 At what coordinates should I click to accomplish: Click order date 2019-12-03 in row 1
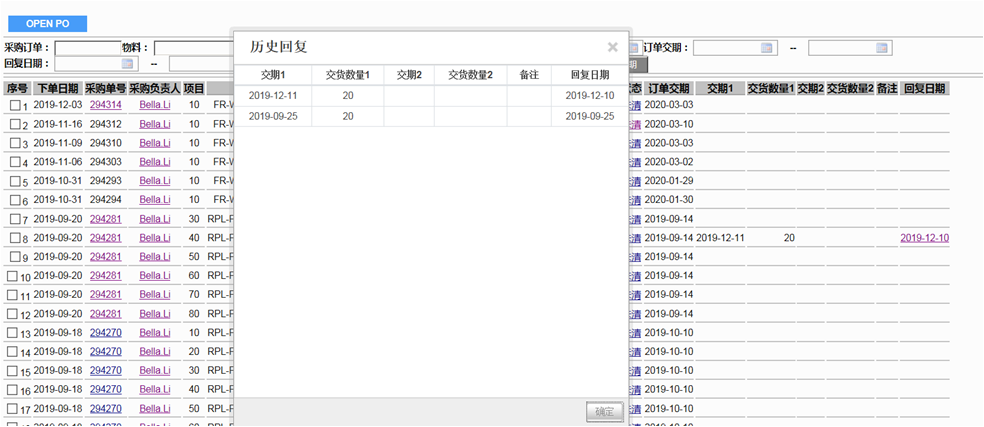[x=58, y=105]
